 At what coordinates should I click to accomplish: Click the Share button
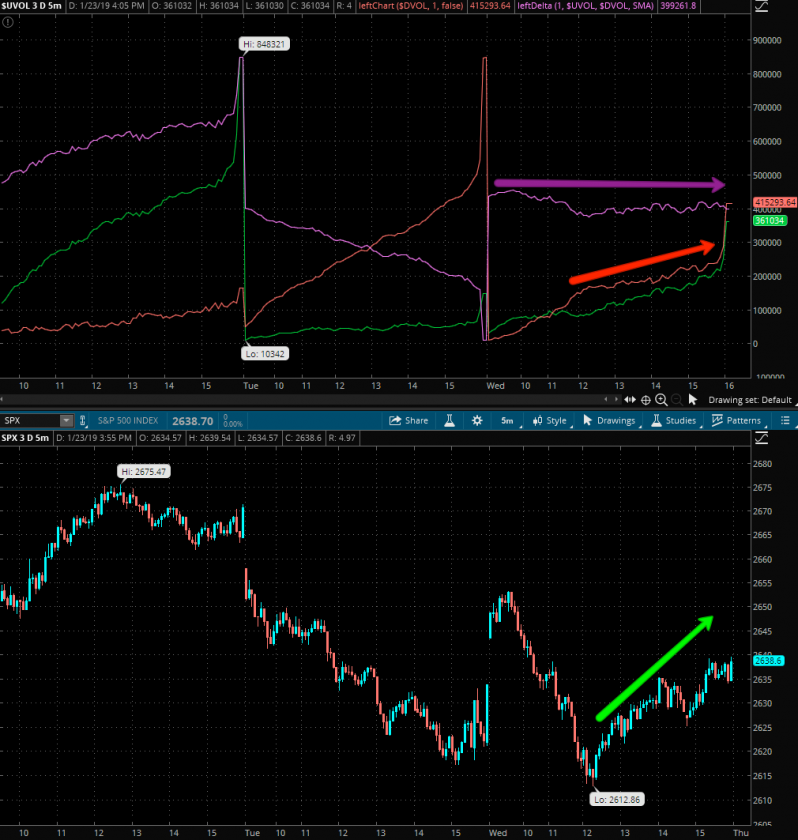click(x=407, y=421)
